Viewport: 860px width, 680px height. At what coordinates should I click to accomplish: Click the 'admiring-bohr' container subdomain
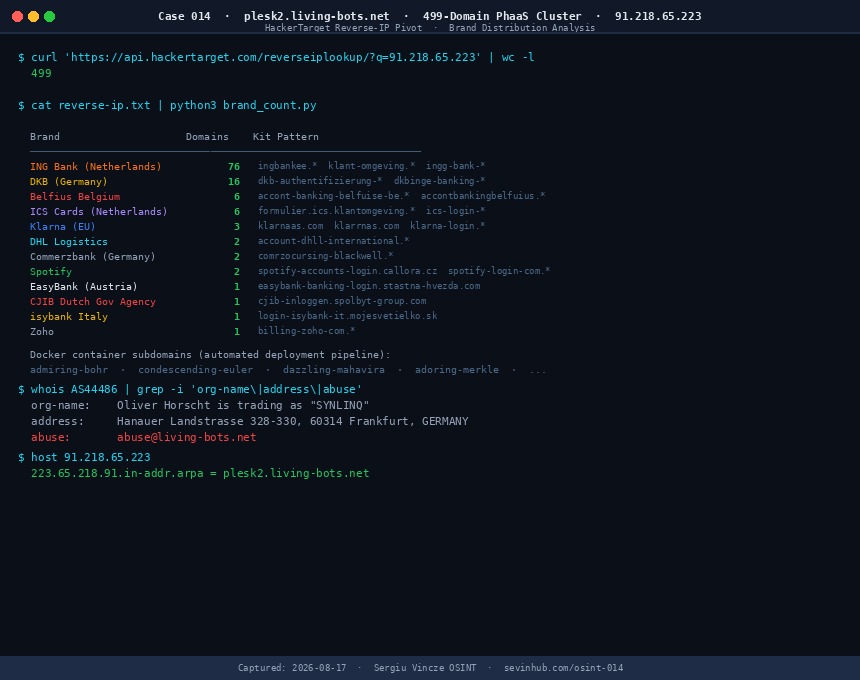point(69,370)
